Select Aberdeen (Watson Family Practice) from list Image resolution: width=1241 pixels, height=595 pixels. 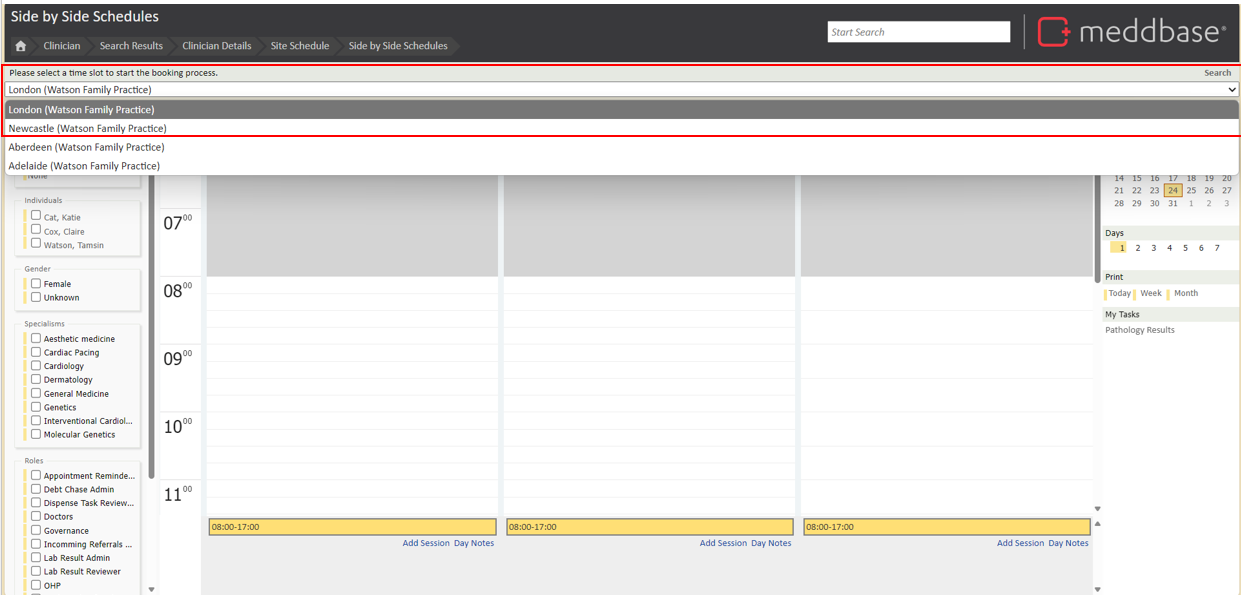[x=86, y=147]
